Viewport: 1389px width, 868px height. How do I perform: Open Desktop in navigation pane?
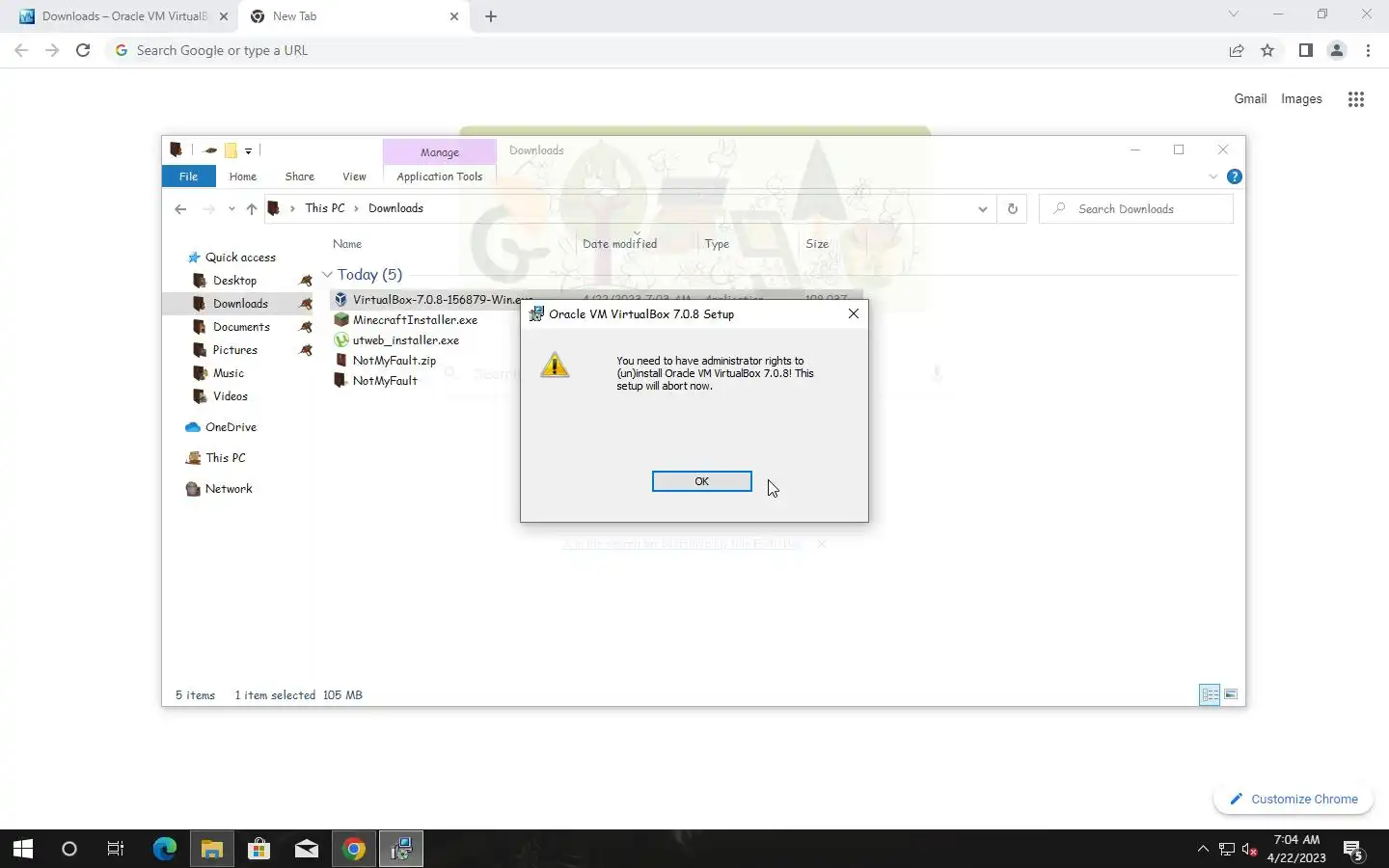tap(234, 281)
